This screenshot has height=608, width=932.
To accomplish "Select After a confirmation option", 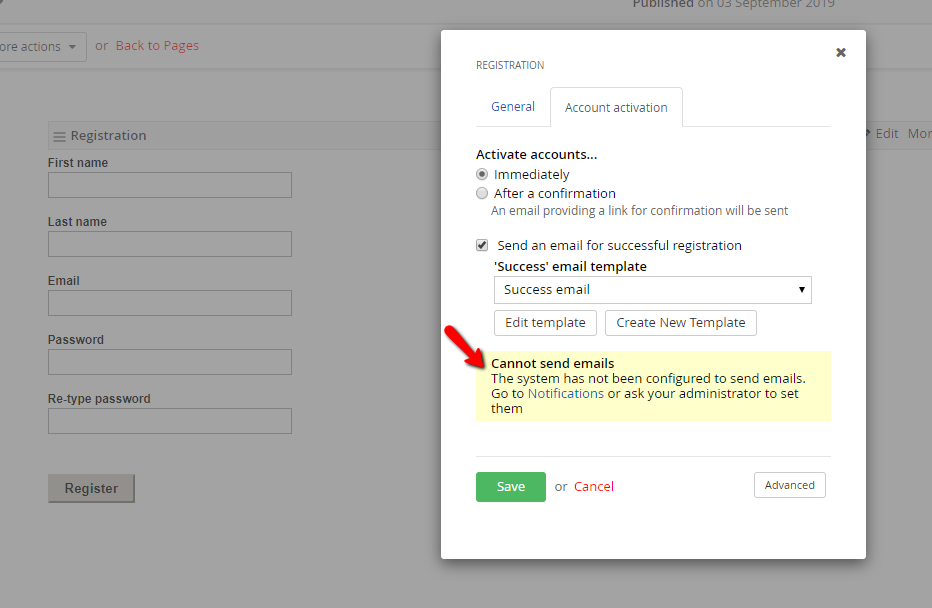I will click(x=482, y=193).
